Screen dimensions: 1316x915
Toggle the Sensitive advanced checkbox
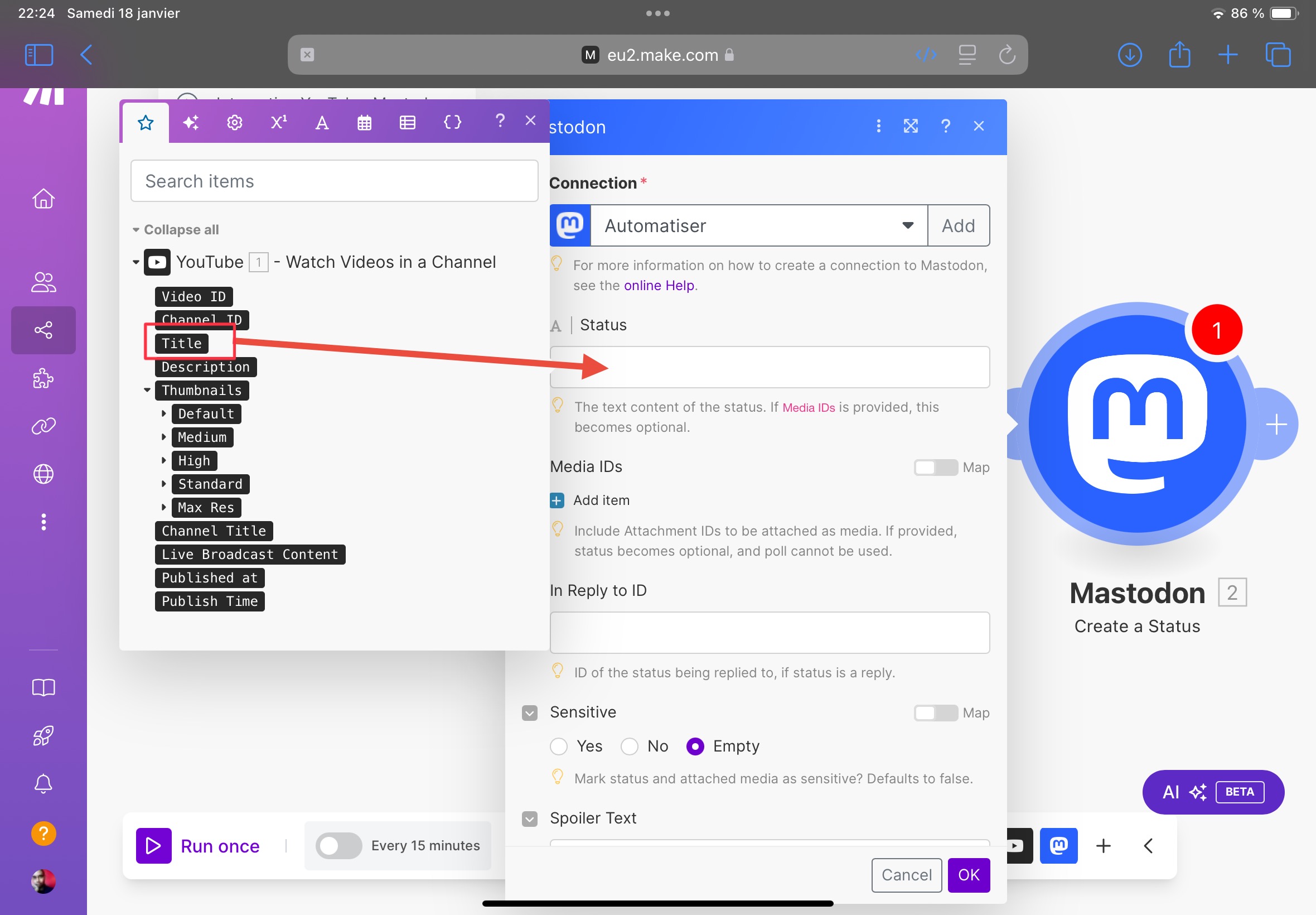tap(529, 712)
